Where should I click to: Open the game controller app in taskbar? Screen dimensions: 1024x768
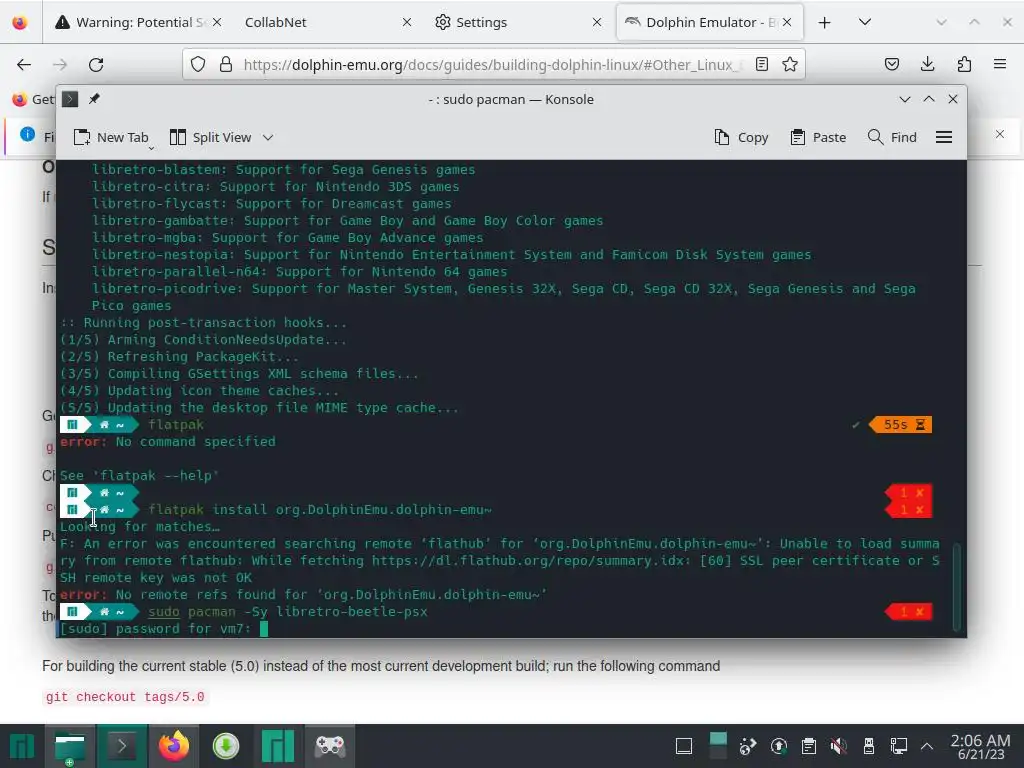click(x=330, y=746)
